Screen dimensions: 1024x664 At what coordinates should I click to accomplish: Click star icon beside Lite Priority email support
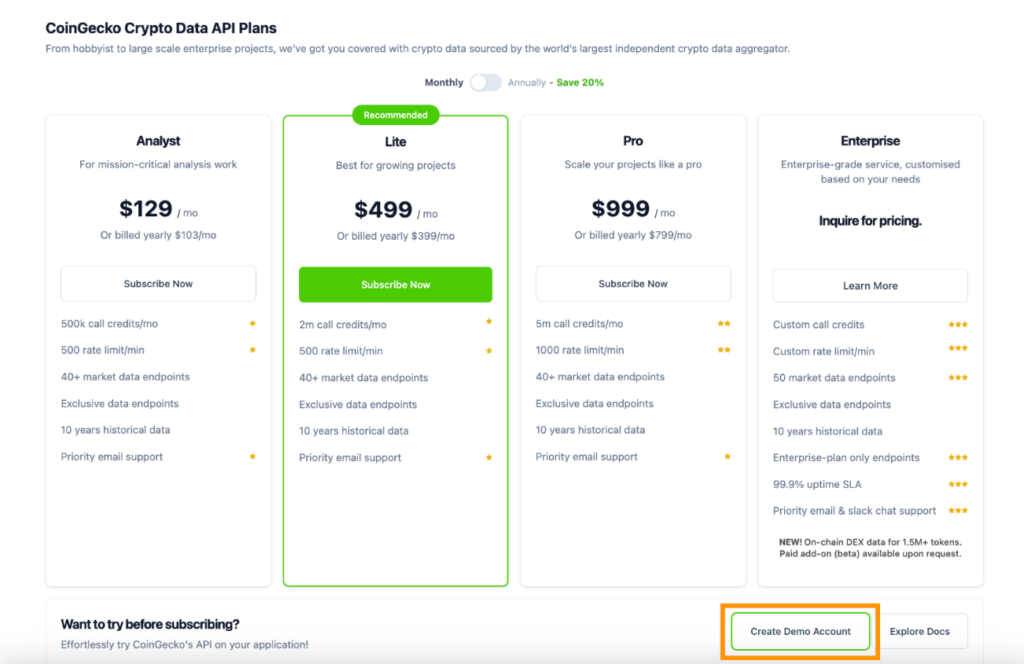click(x=489, y=458)
